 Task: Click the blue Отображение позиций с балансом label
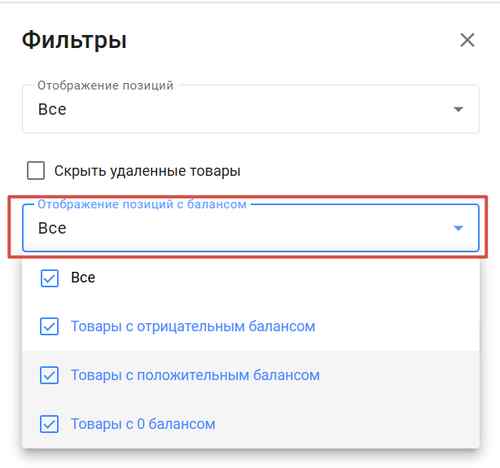(x=142, y=204)
